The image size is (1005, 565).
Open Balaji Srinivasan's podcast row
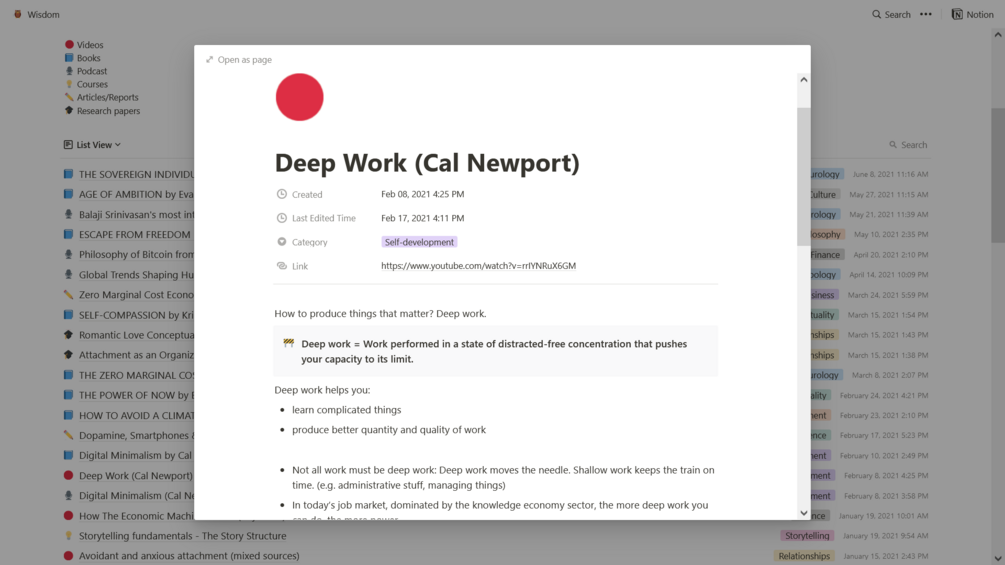pyautogui.click(x=136, y=215)
